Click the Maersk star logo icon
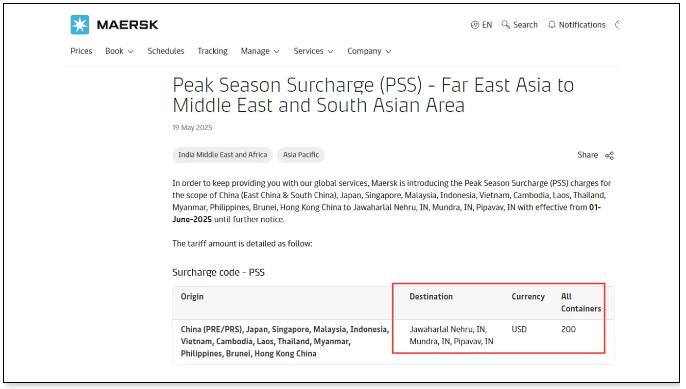This screenshot has height=389, width=686. 80,25
